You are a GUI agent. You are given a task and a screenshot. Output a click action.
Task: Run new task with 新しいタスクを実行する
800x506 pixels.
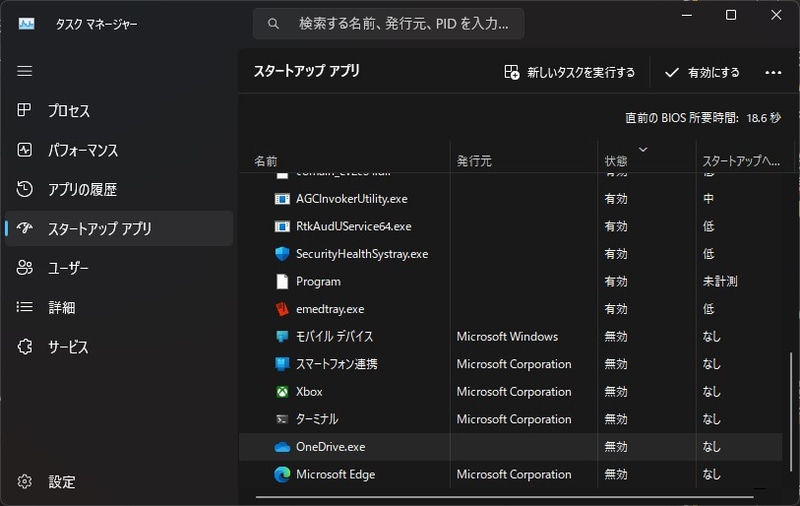point(569,72)
